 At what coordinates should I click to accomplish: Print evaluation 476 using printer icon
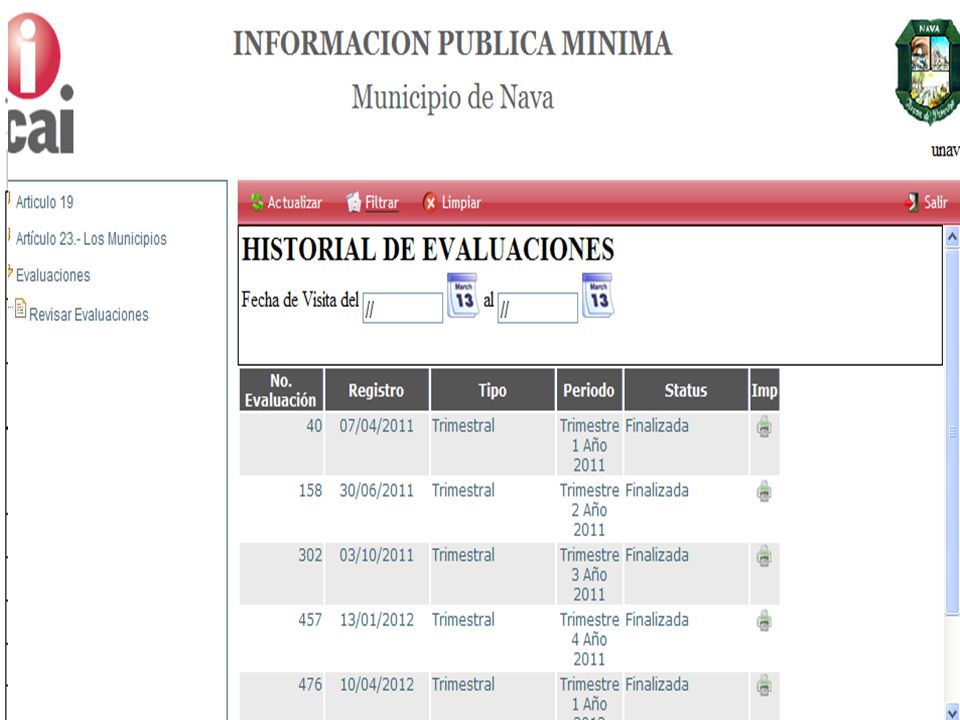click(763, 685)
